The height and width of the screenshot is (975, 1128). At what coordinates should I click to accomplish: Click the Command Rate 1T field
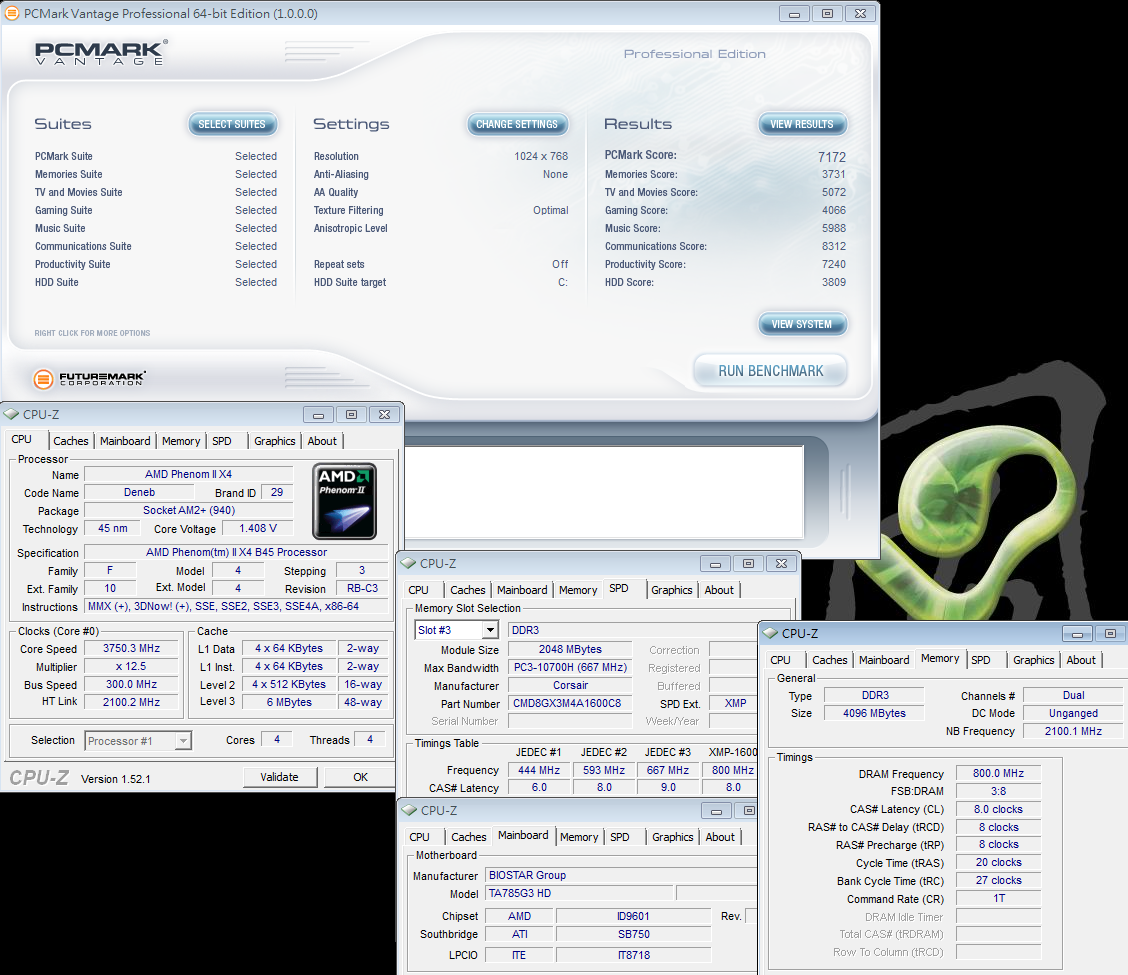coord(998,899)
